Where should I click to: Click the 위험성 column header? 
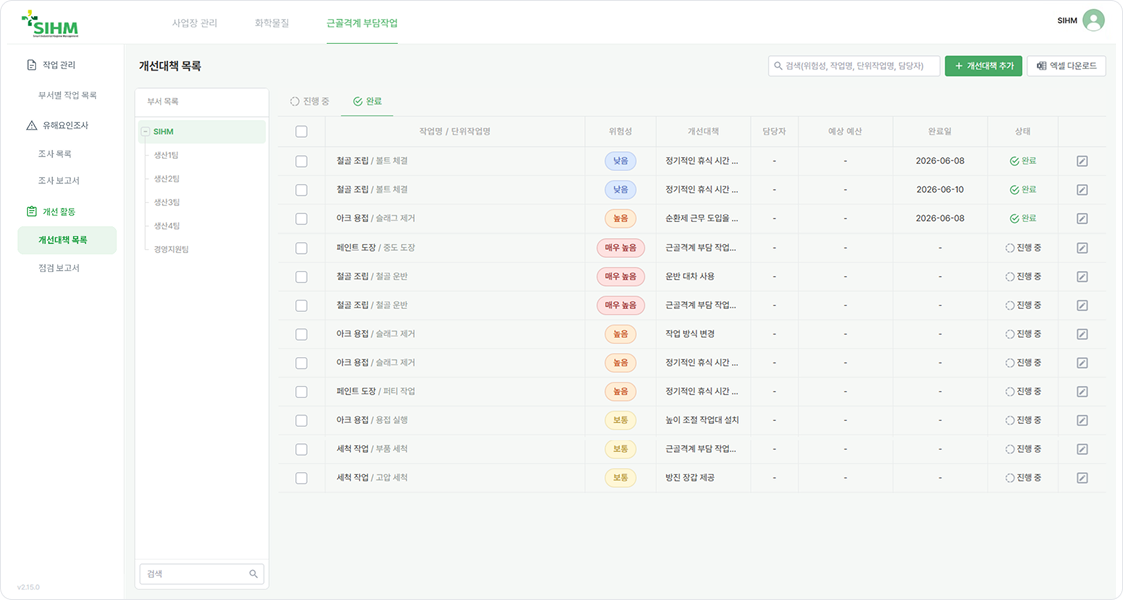pyautogui.click(x=620, y=132)
